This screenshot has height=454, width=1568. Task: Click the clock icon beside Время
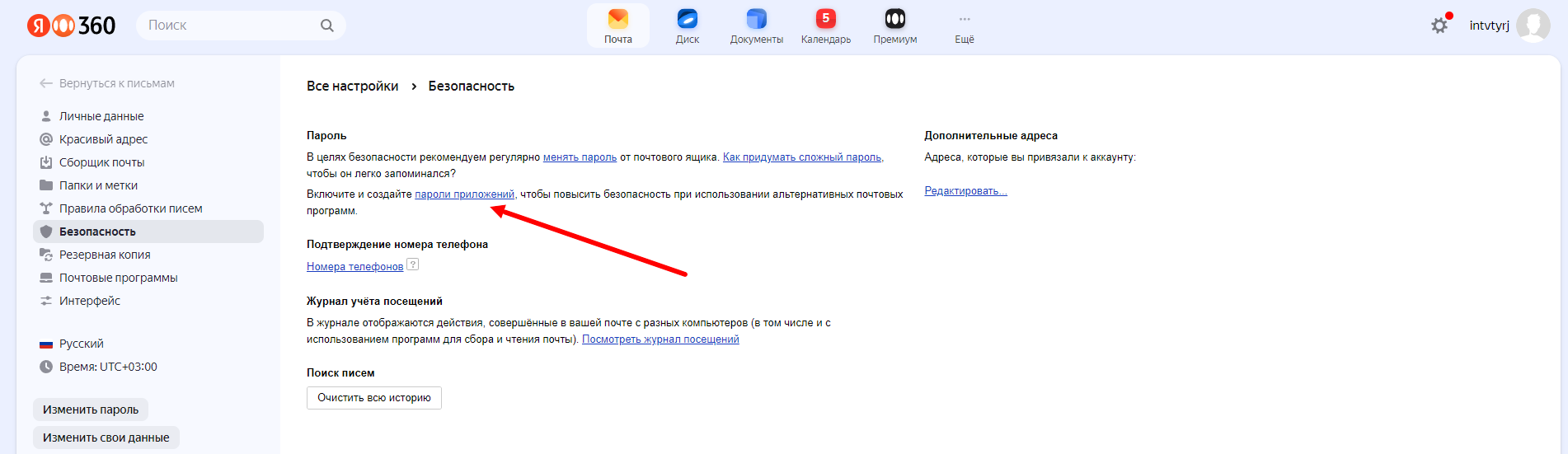(x=46, y=367)
